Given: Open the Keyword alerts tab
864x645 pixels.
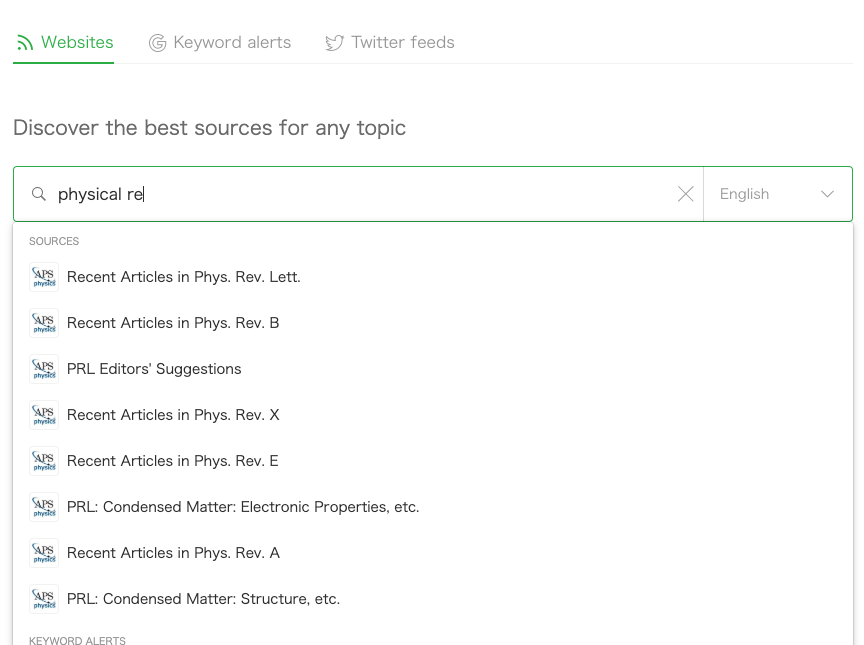Looking at the screenshot, I should [231, 43].
